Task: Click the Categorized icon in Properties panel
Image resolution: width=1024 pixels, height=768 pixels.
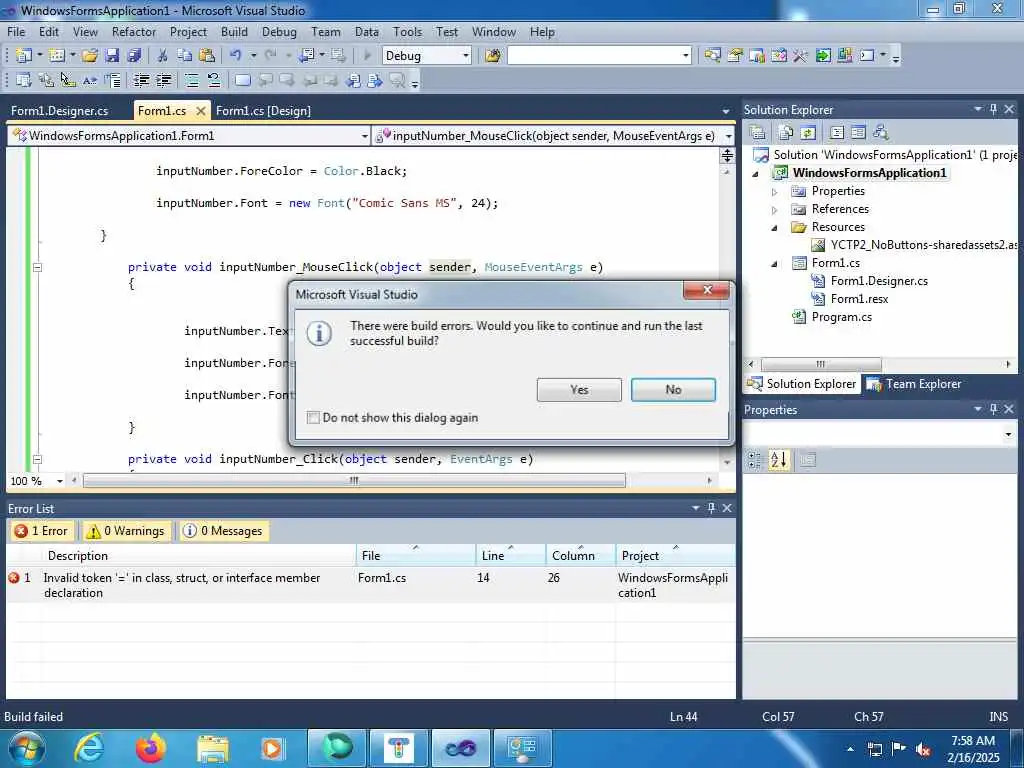Action: click(x=754, y=460)
